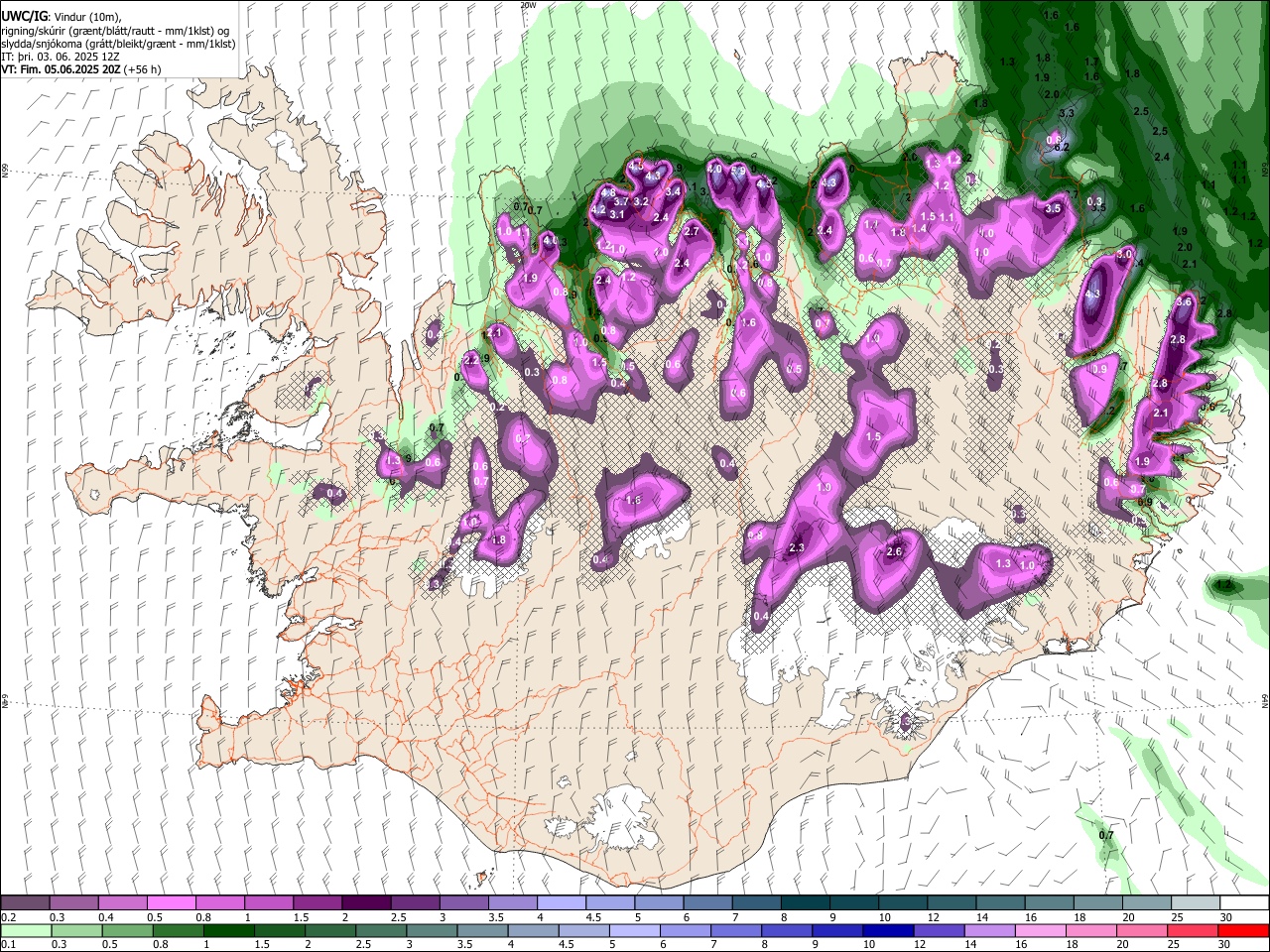Screen dimensions: 1270x952
Task: Pick bright pink swatch between 0.5 and 0.8, upper legend
Action: (171, 903)
